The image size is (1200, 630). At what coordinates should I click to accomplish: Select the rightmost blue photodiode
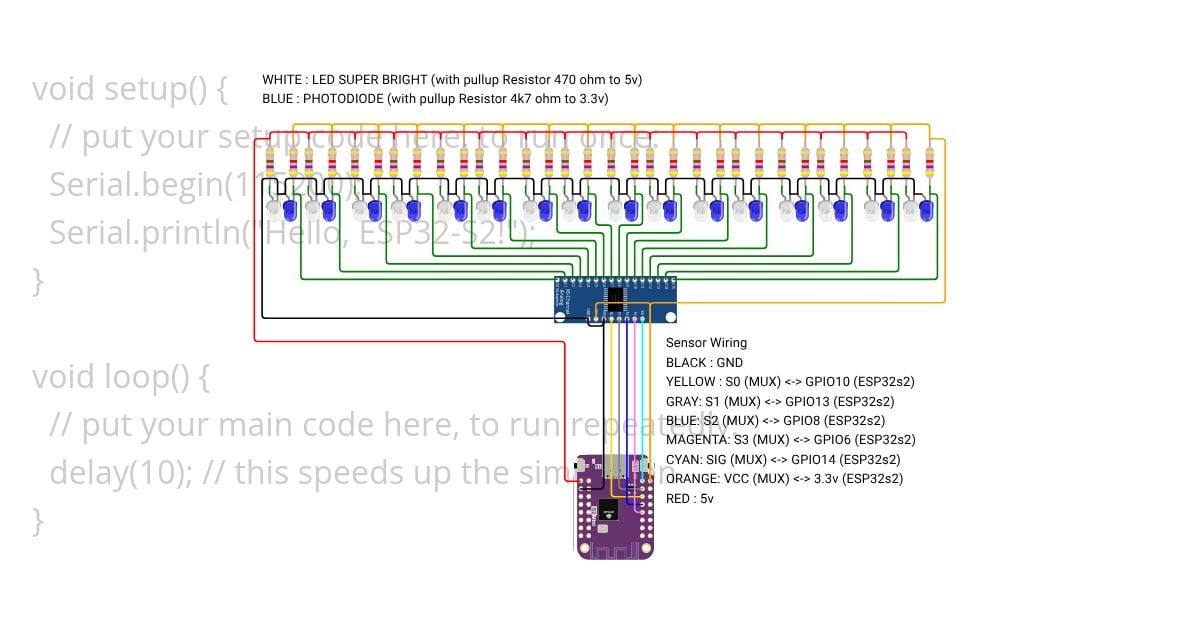point(926,211)
